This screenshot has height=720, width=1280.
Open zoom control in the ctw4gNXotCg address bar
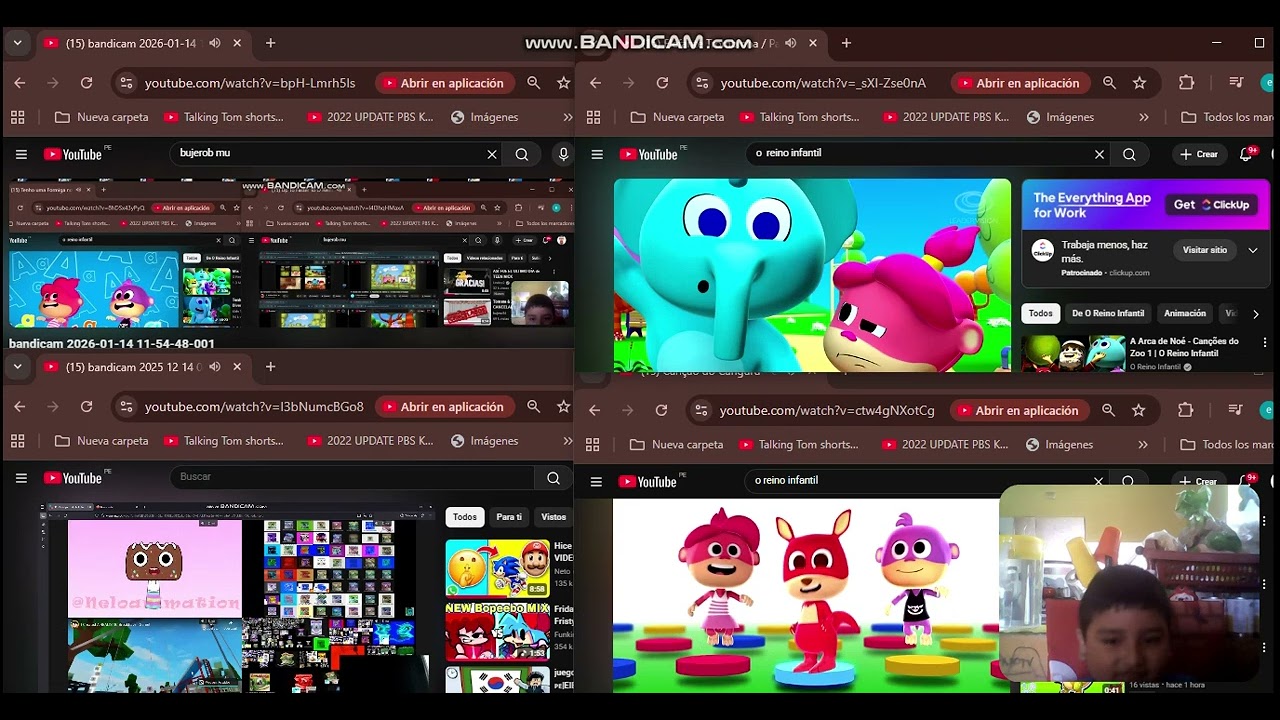point(1108,410)
